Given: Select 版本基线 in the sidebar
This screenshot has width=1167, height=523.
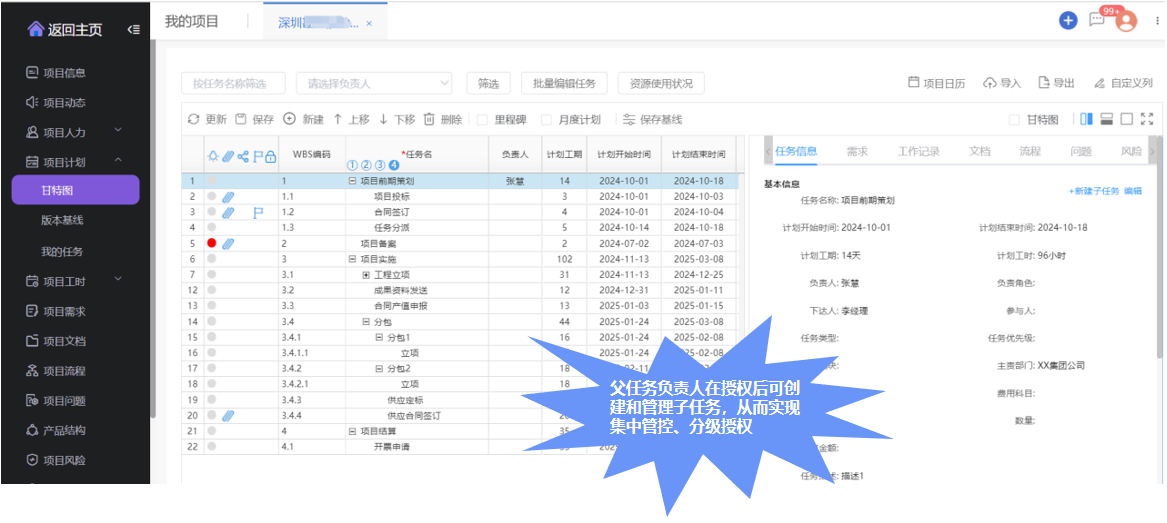Looking at the screenshot, I should pos(62,220).
